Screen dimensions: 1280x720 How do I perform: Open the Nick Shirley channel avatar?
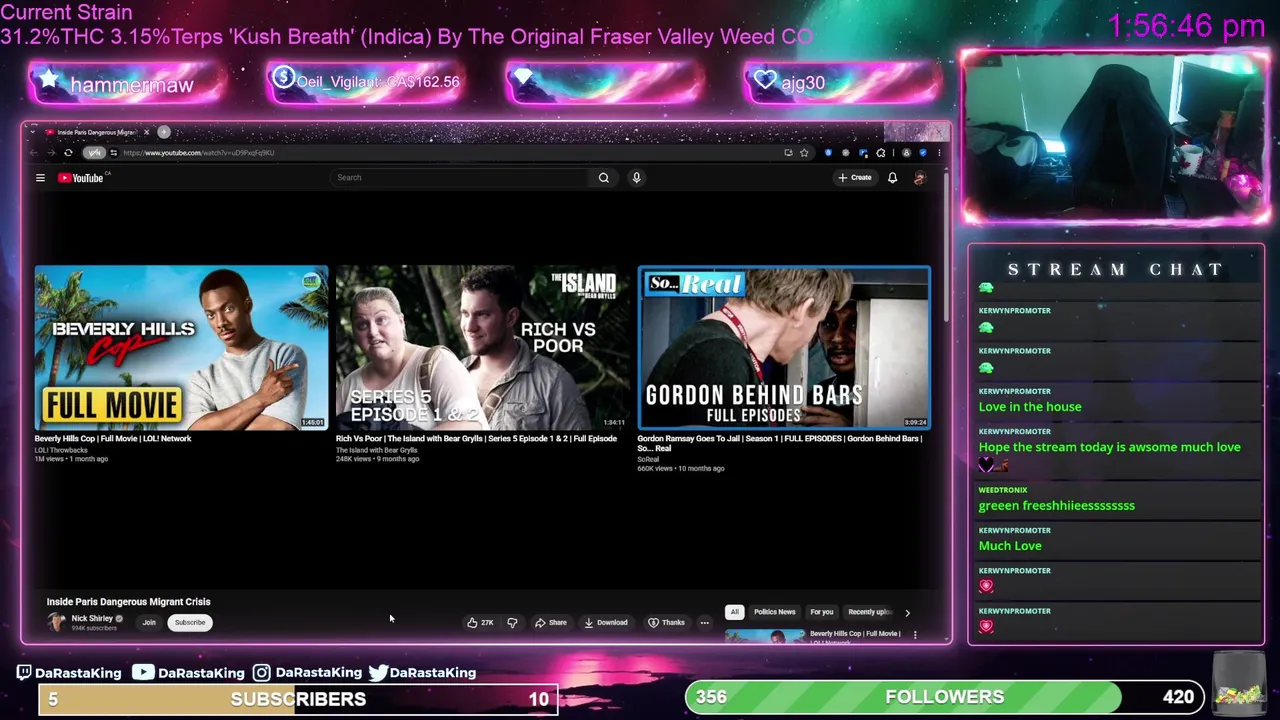tap(56, 622)
